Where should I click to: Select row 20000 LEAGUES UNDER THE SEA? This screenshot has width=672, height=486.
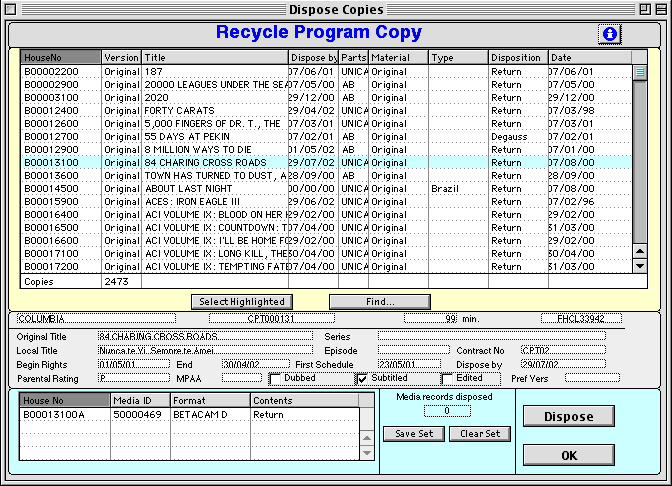(326, 84)
